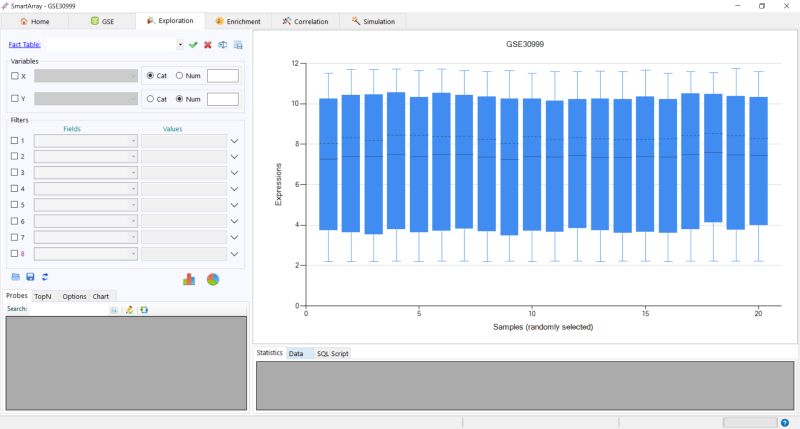This screenshot has width=800, height=429.
Task: Expand filter 6 values chevron
Action: (234, 221)
